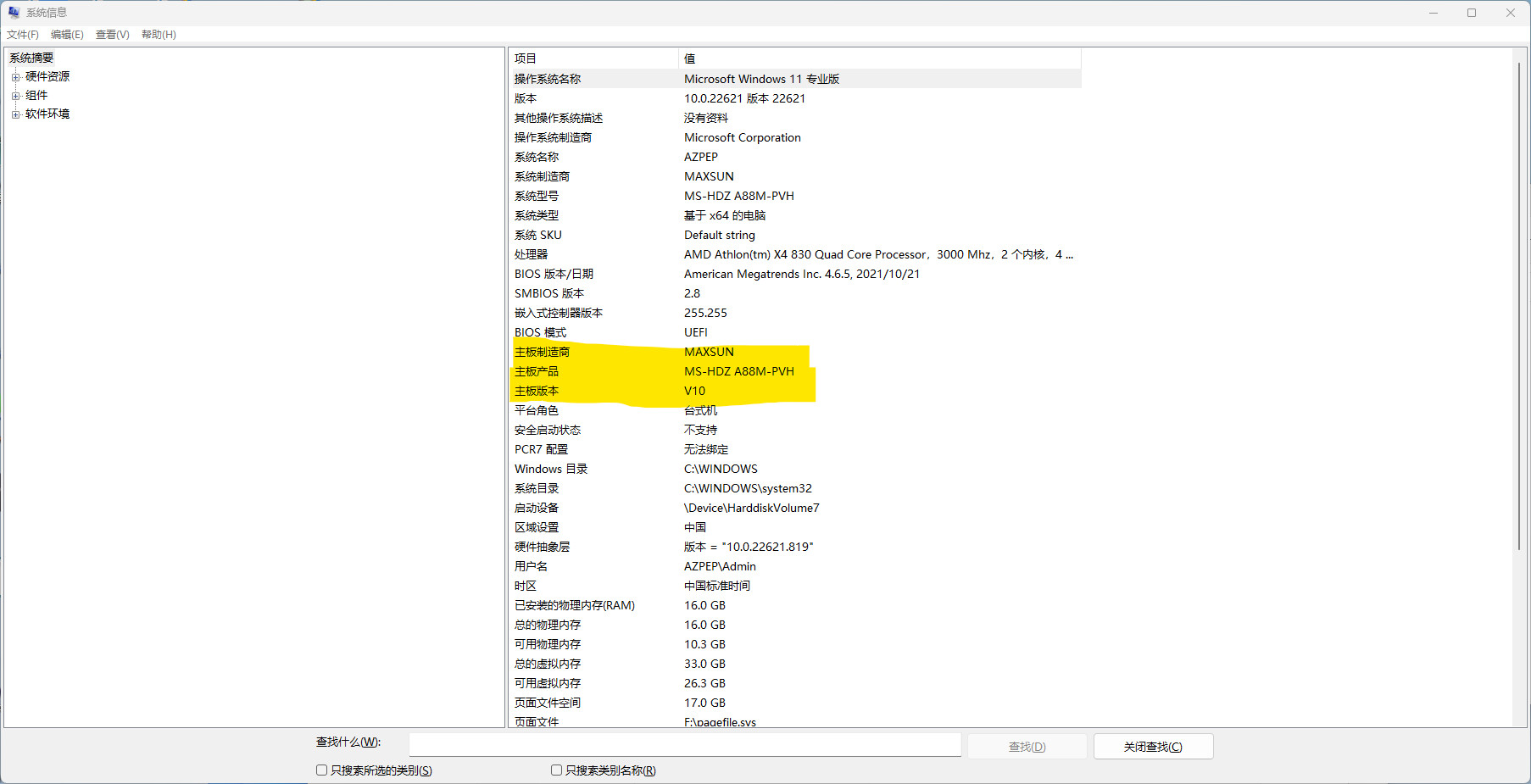
Task: Maximize the 系统信息 window
Action: [x=1472, y=13]
